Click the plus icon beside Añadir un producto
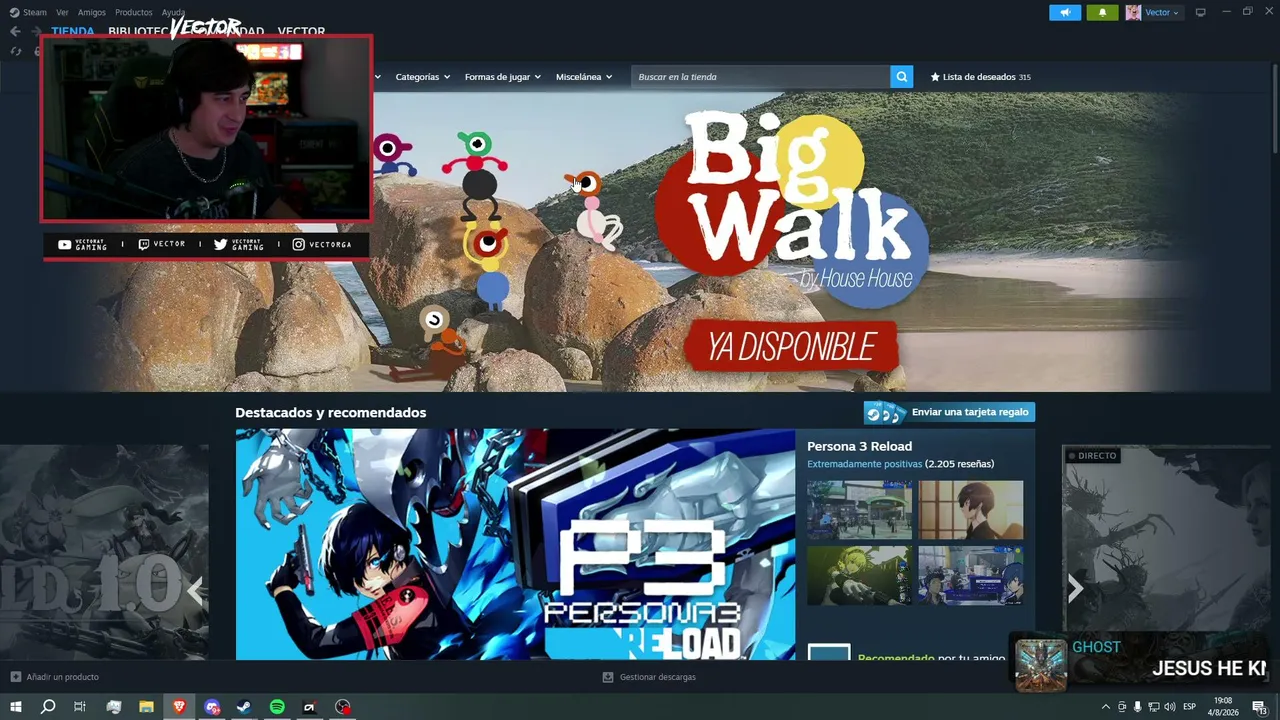 pyautogui.click(x=15, y=677)
